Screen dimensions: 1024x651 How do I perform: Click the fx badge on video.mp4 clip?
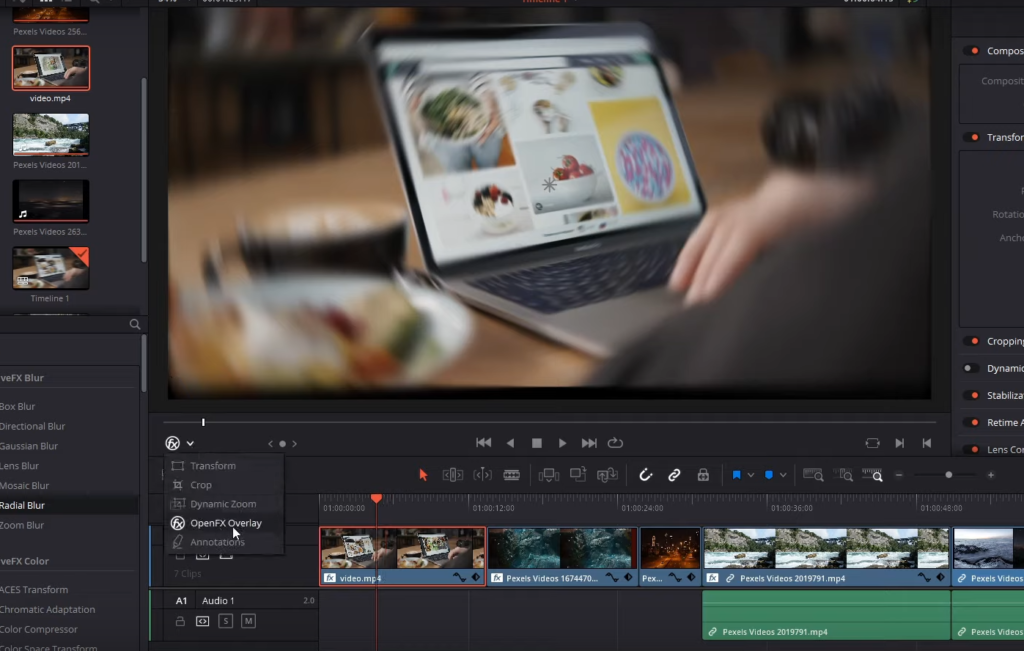pyautogui.click(x=330, y=578)
